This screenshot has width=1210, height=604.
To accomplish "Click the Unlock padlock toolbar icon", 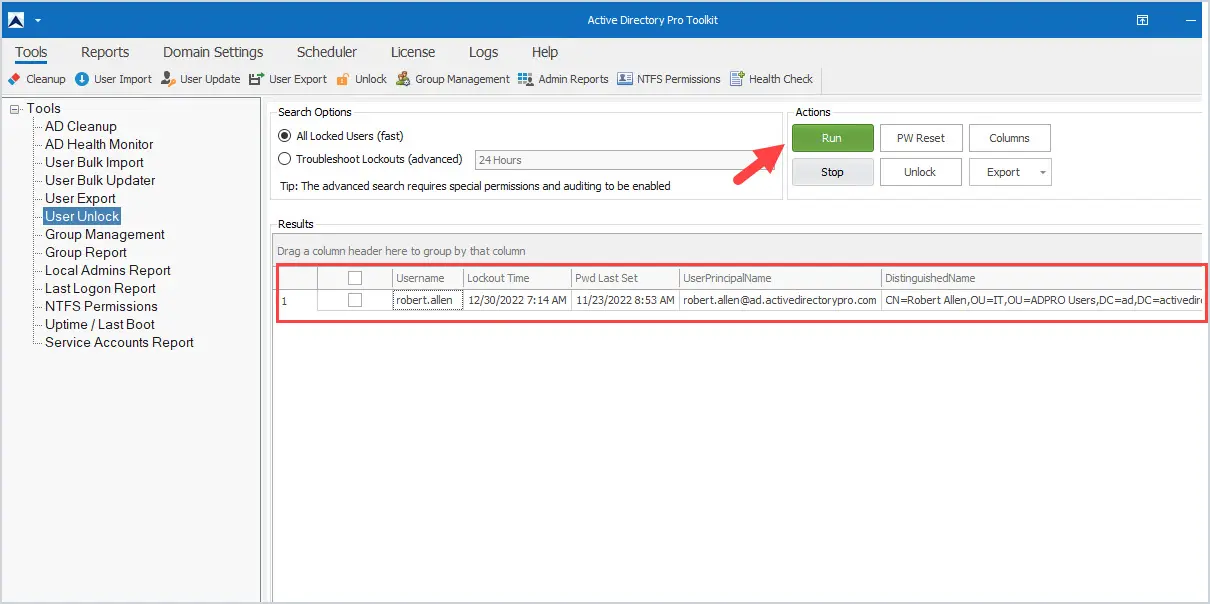I will point(343,79).
